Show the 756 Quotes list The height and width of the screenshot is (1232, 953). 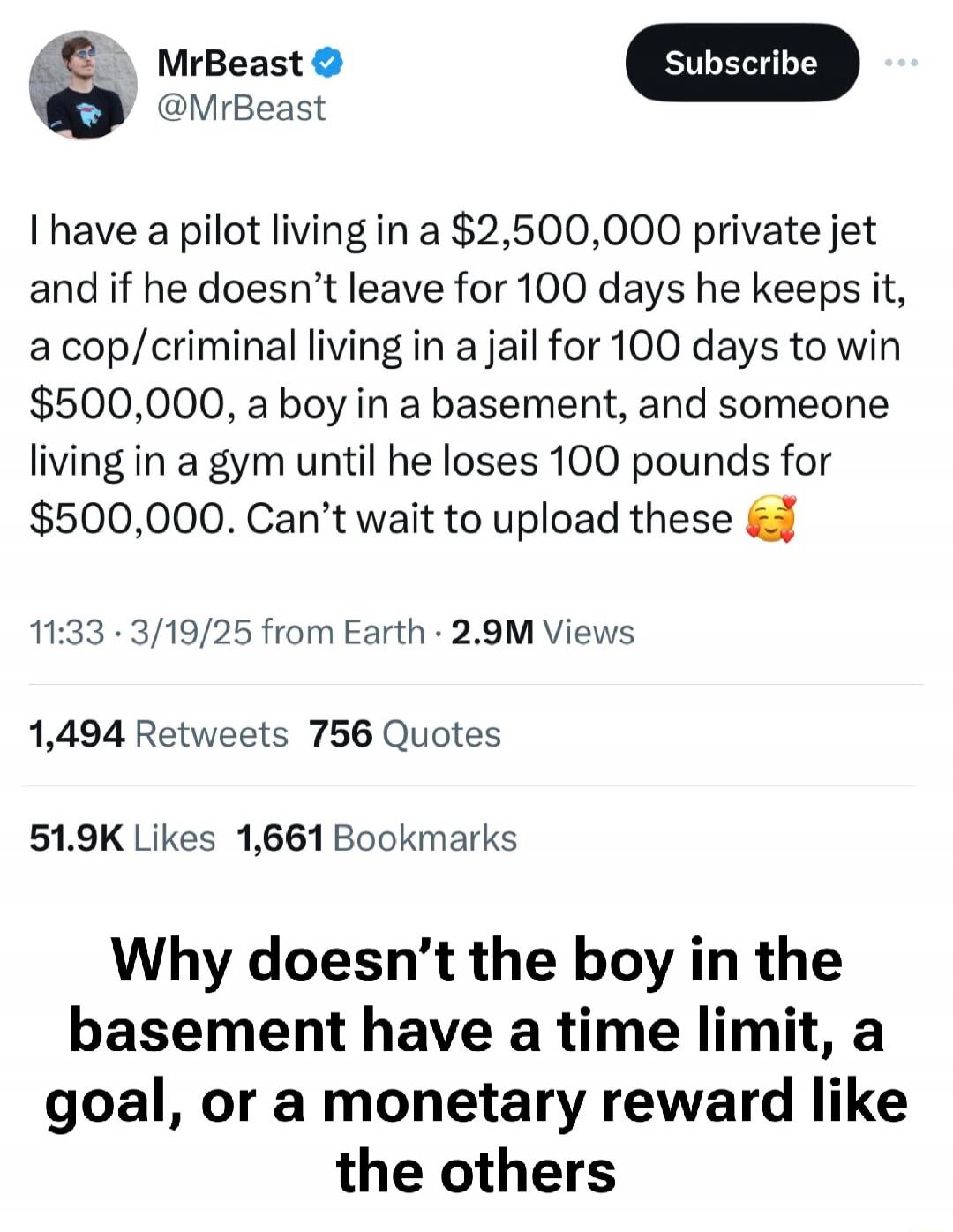coord(405,734)
